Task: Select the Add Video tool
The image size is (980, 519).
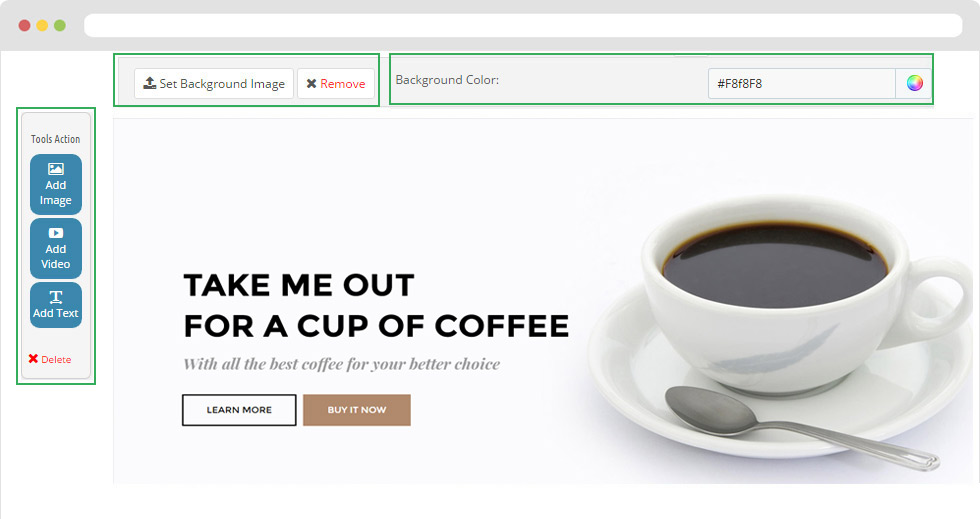Action: point(56,248)
